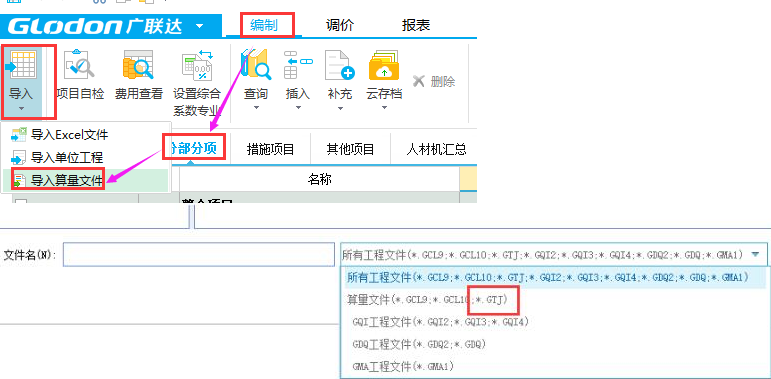Switch to the 编制 ribbon tab
The height and width of the screenshot is (379, 771).
264,25
